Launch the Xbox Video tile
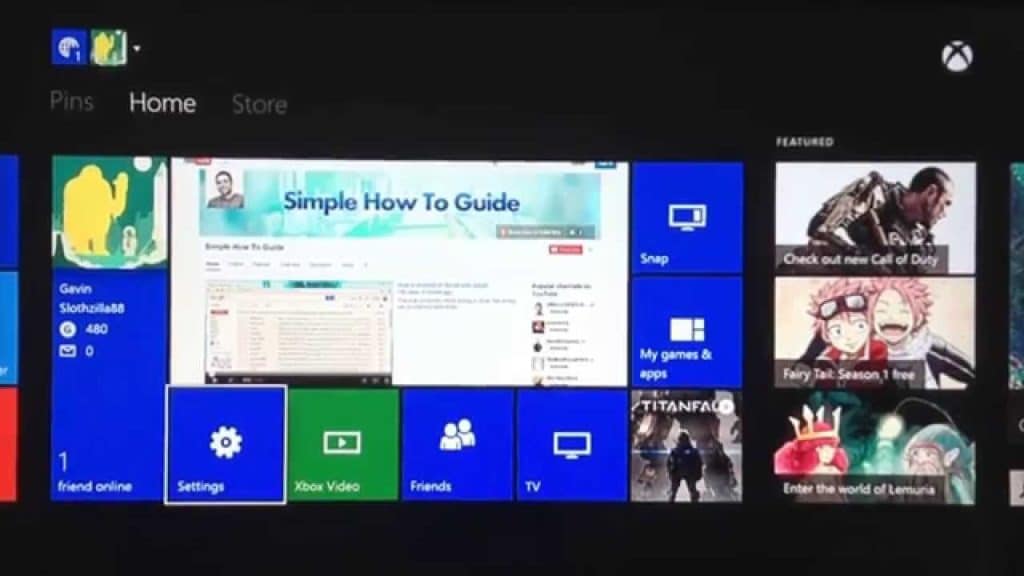The width and height of the screenshot is (1024, 576). [343, 445]
